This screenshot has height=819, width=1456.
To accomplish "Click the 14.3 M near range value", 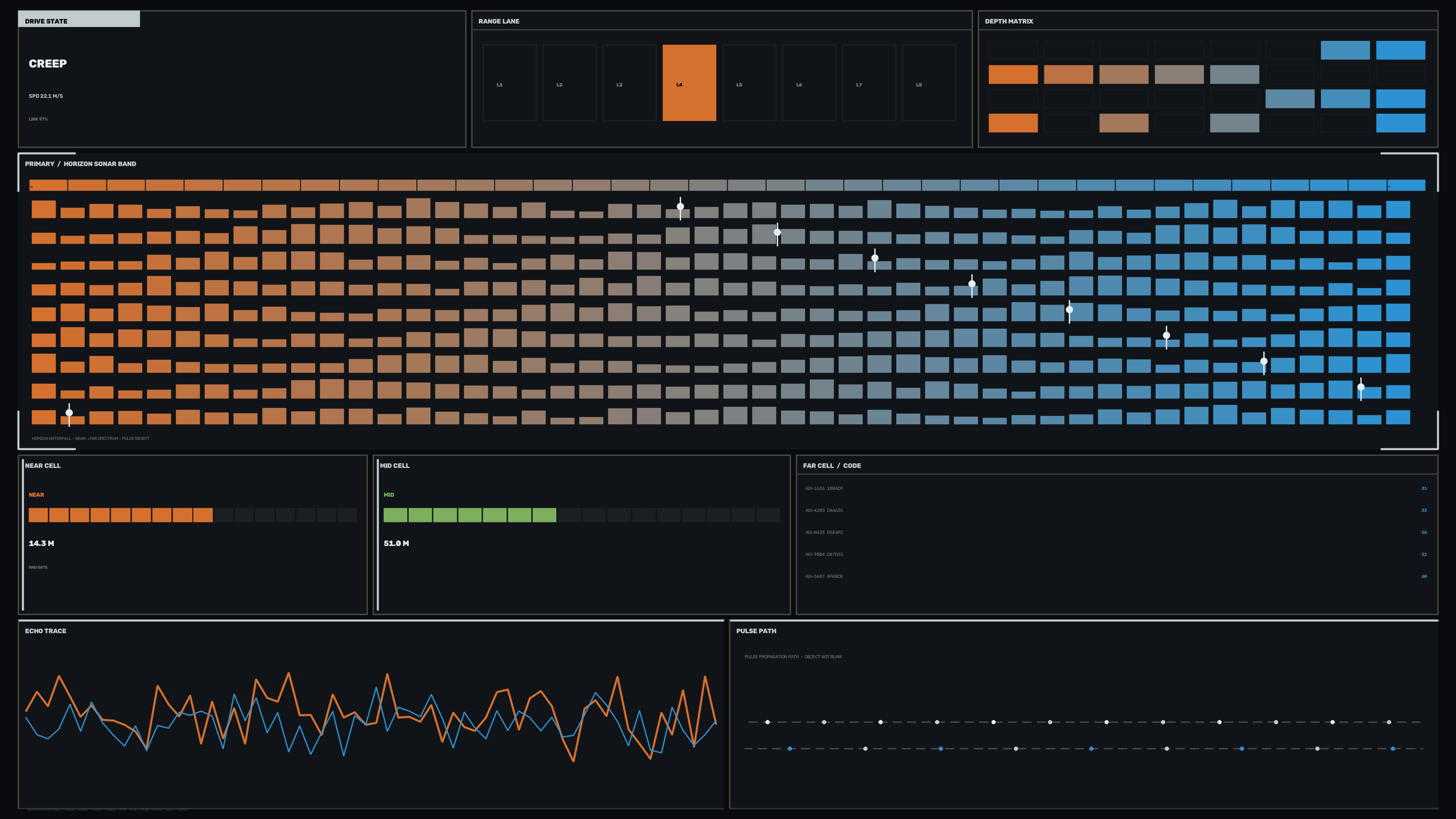I will [x=41, y=544].
